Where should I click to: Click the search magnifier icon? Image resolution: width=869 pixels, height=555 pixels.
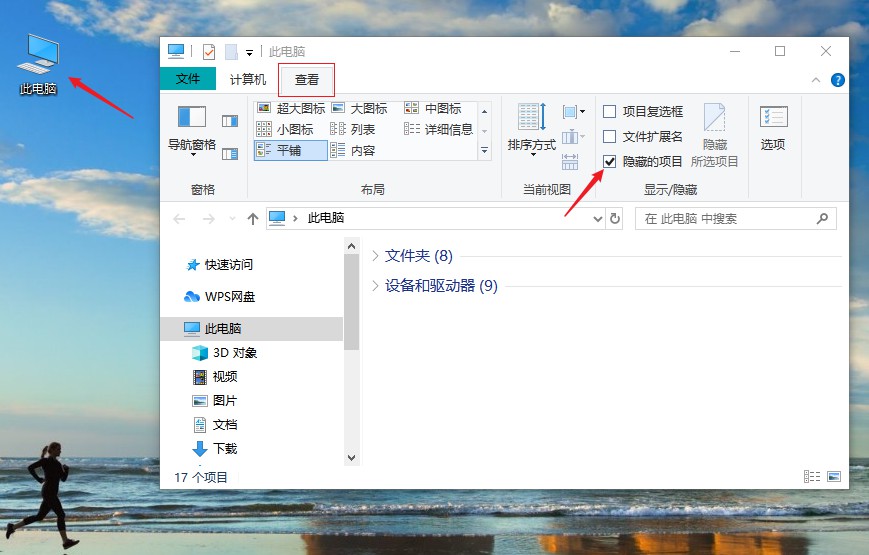[x=822, y=218]
